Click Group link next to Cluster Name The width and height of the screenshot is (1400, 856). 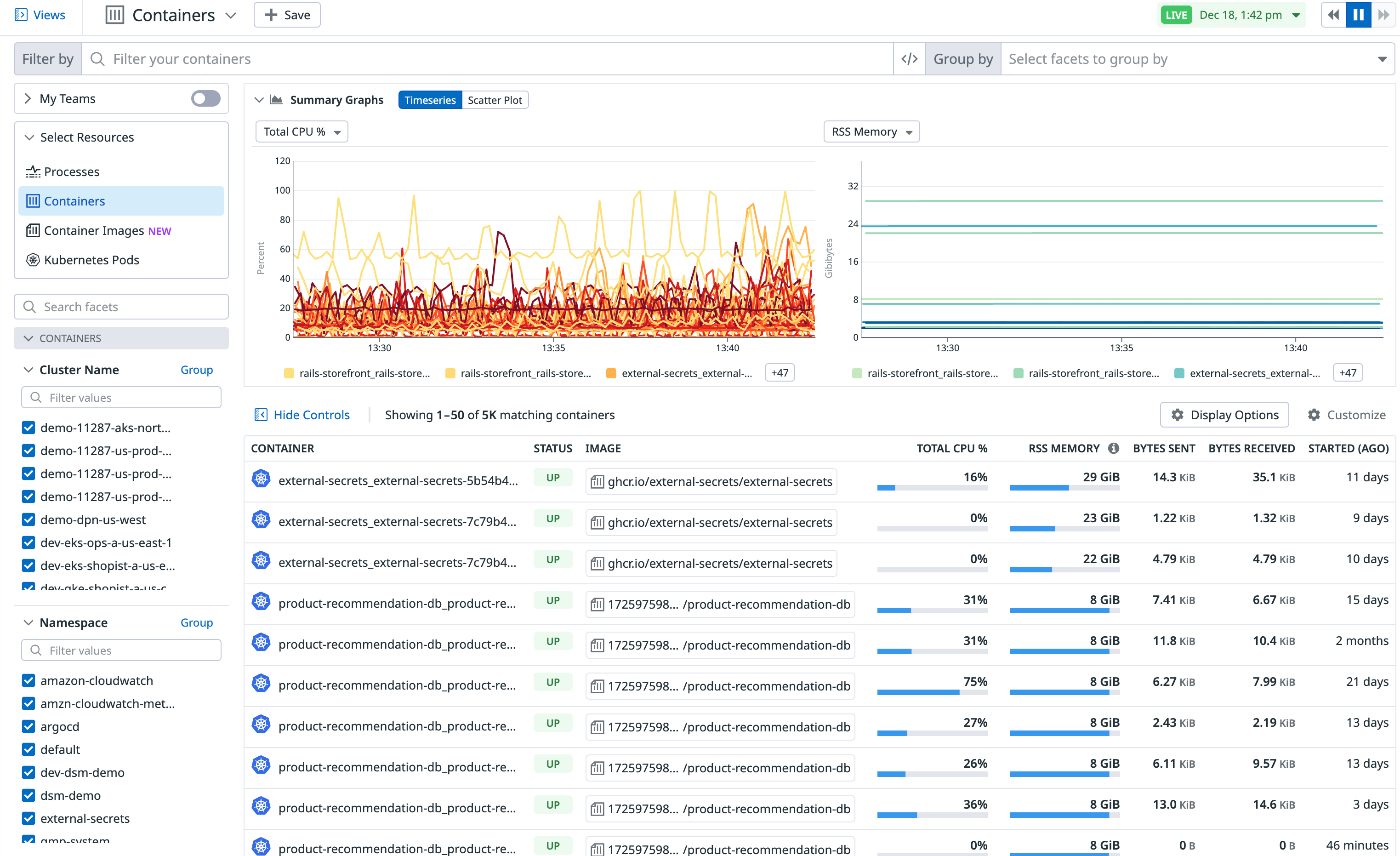[x=197, y=370]
